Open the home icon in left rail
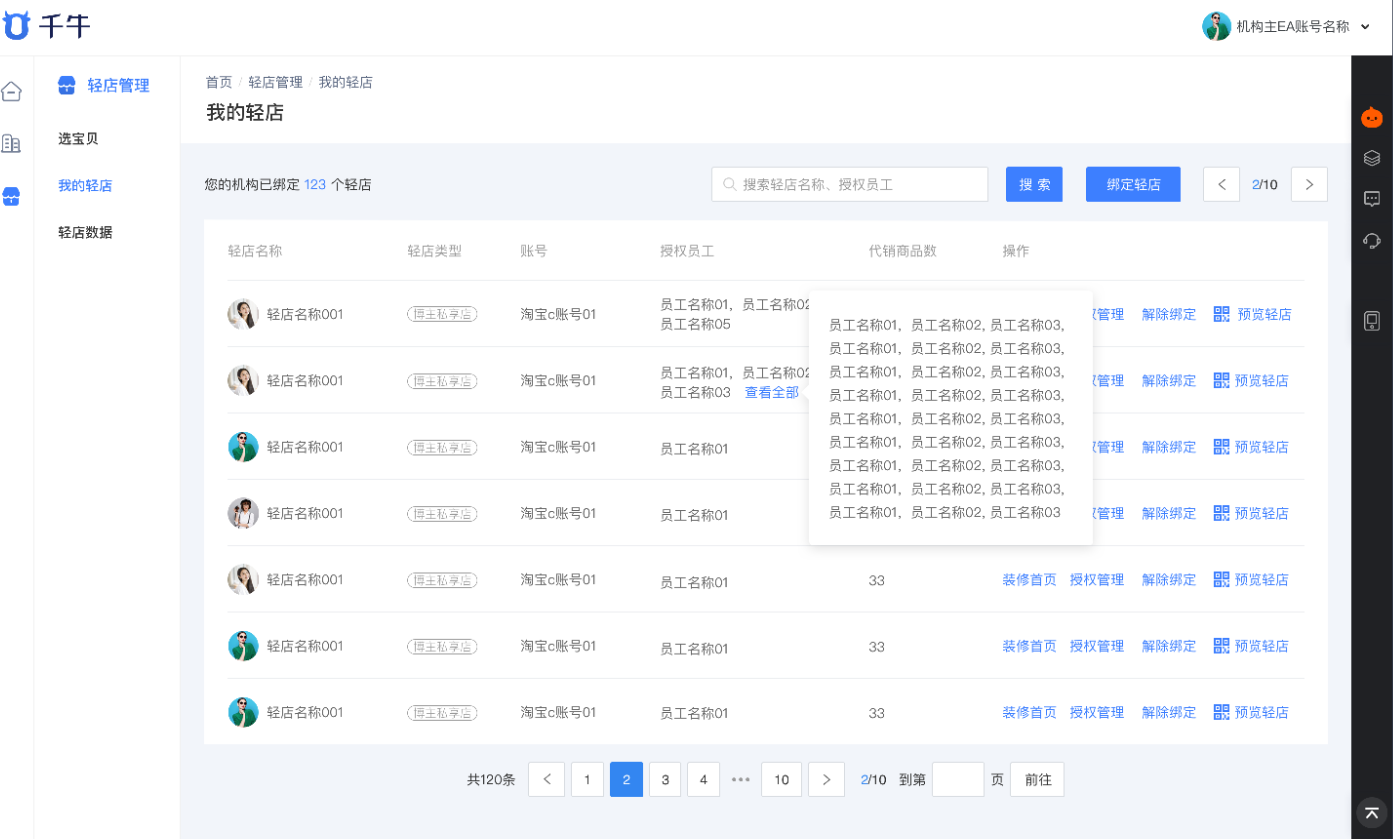The height and width of the screenshot is (839, 1393). click(11, 92)
